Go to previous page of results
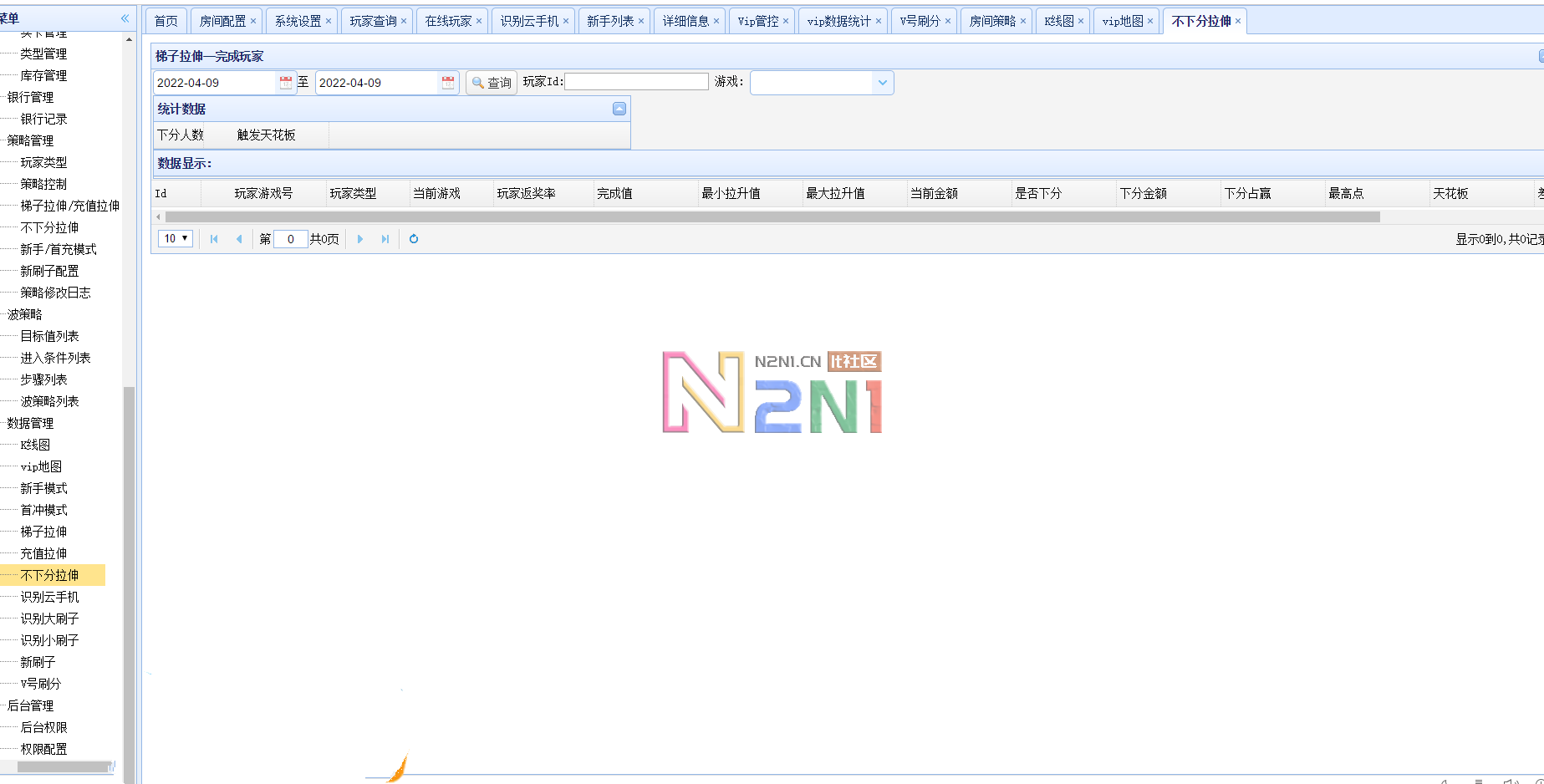This screenshot has width=1544, height=784. pos(239,239)
